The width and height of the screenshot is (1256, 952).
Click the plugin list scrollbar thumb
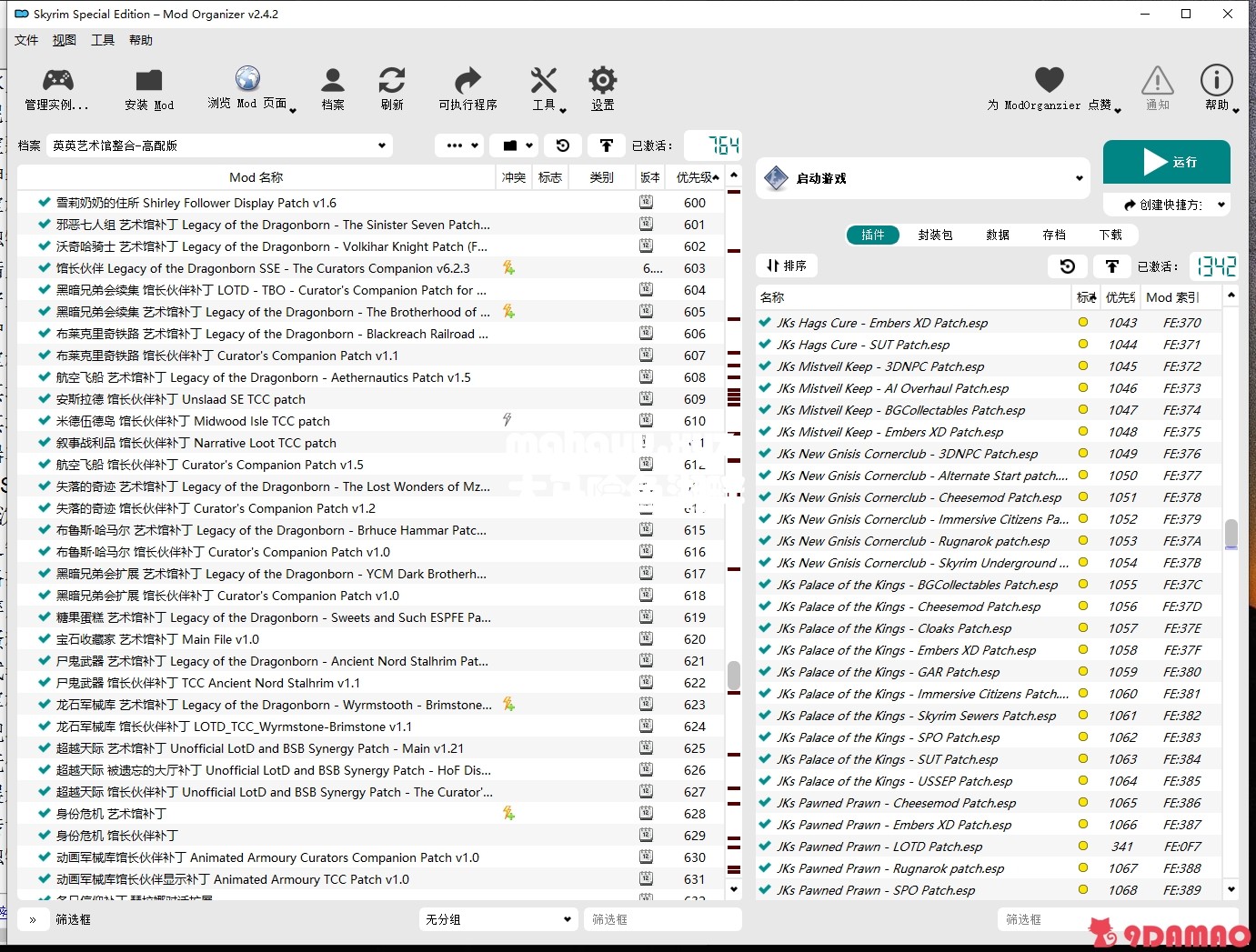click(x=1231, y=534)
